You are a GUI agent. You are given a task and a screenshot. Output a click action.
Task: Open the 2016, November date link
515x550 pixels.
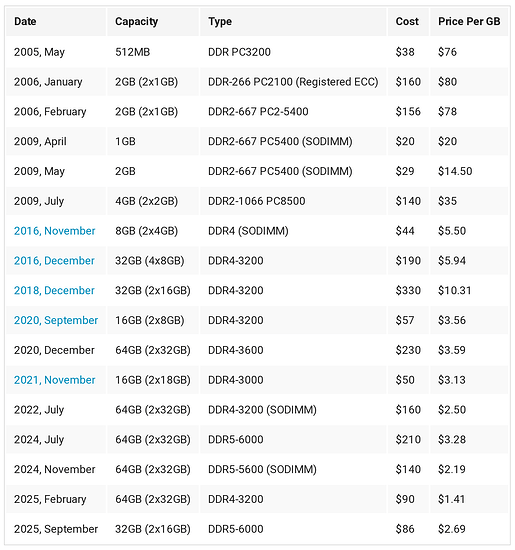point(54,231)
